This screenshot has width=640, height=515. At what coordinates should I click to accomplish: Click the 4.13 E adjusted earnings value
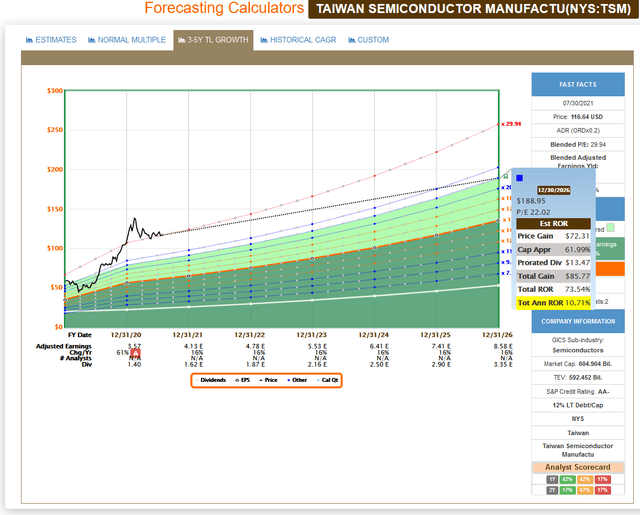193,346
